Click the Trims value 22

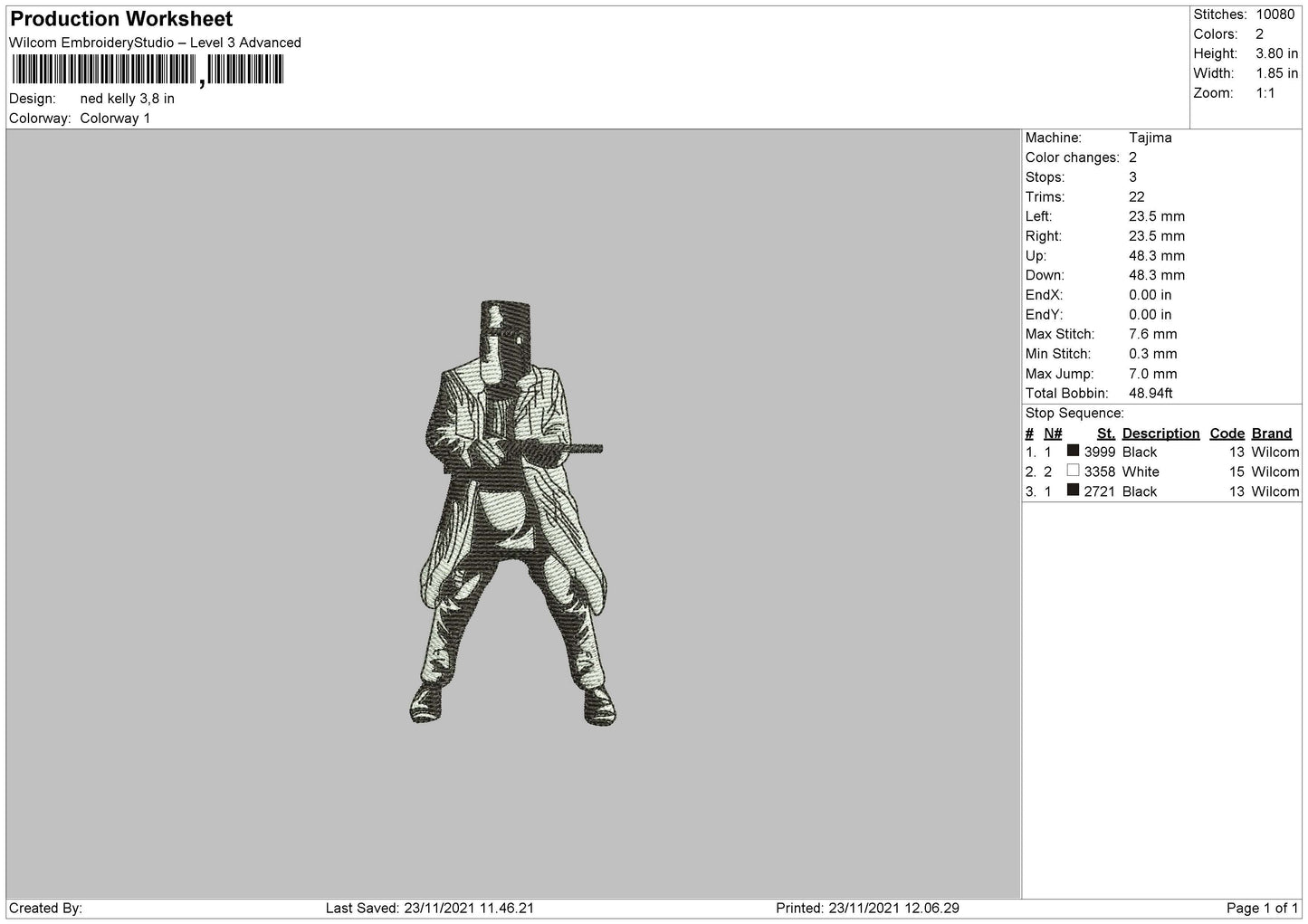pyautogui.click(x=1137, y=197)
